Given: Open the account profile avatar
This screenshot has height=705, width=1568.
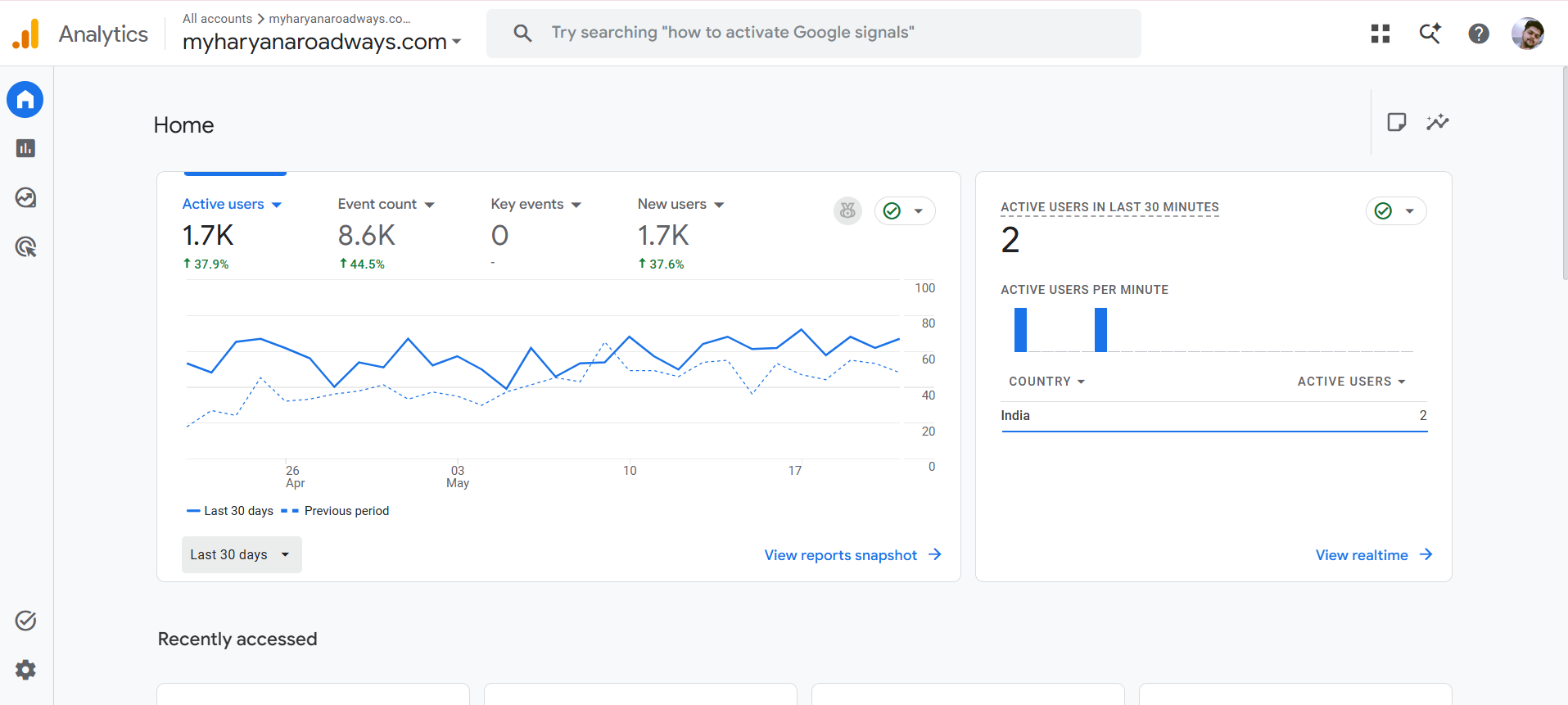Looking at the screenshot, I should pyautogui.click(x=1528, y=34).
